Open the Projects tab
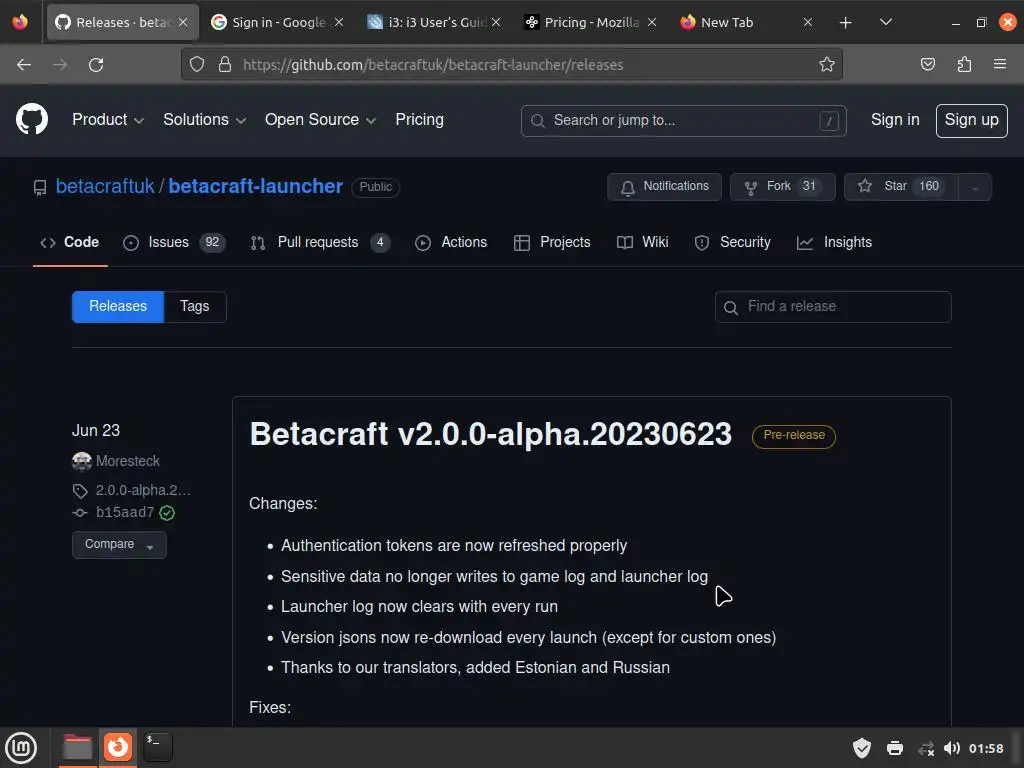The image size is (1024, 768). [552, 242]
